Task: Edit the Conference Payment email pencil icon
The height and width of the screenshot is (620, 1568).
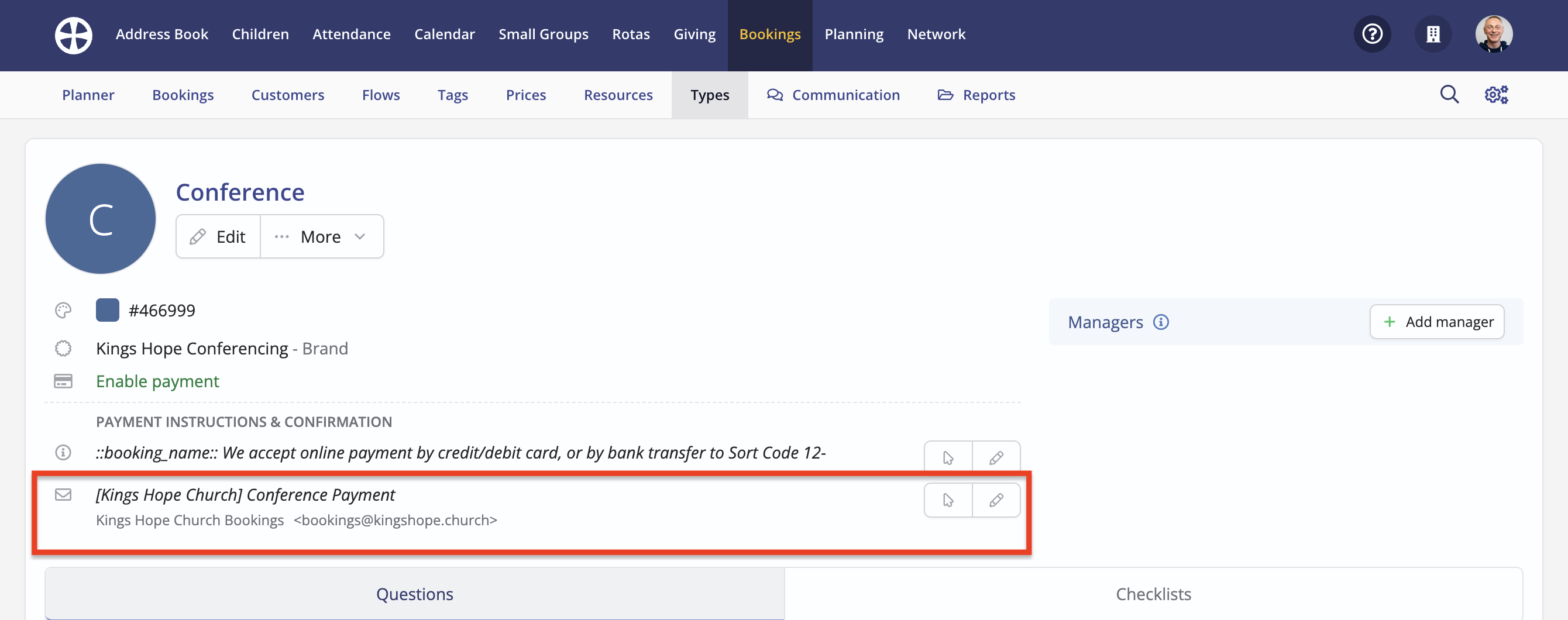Action: tap(996, 500)
